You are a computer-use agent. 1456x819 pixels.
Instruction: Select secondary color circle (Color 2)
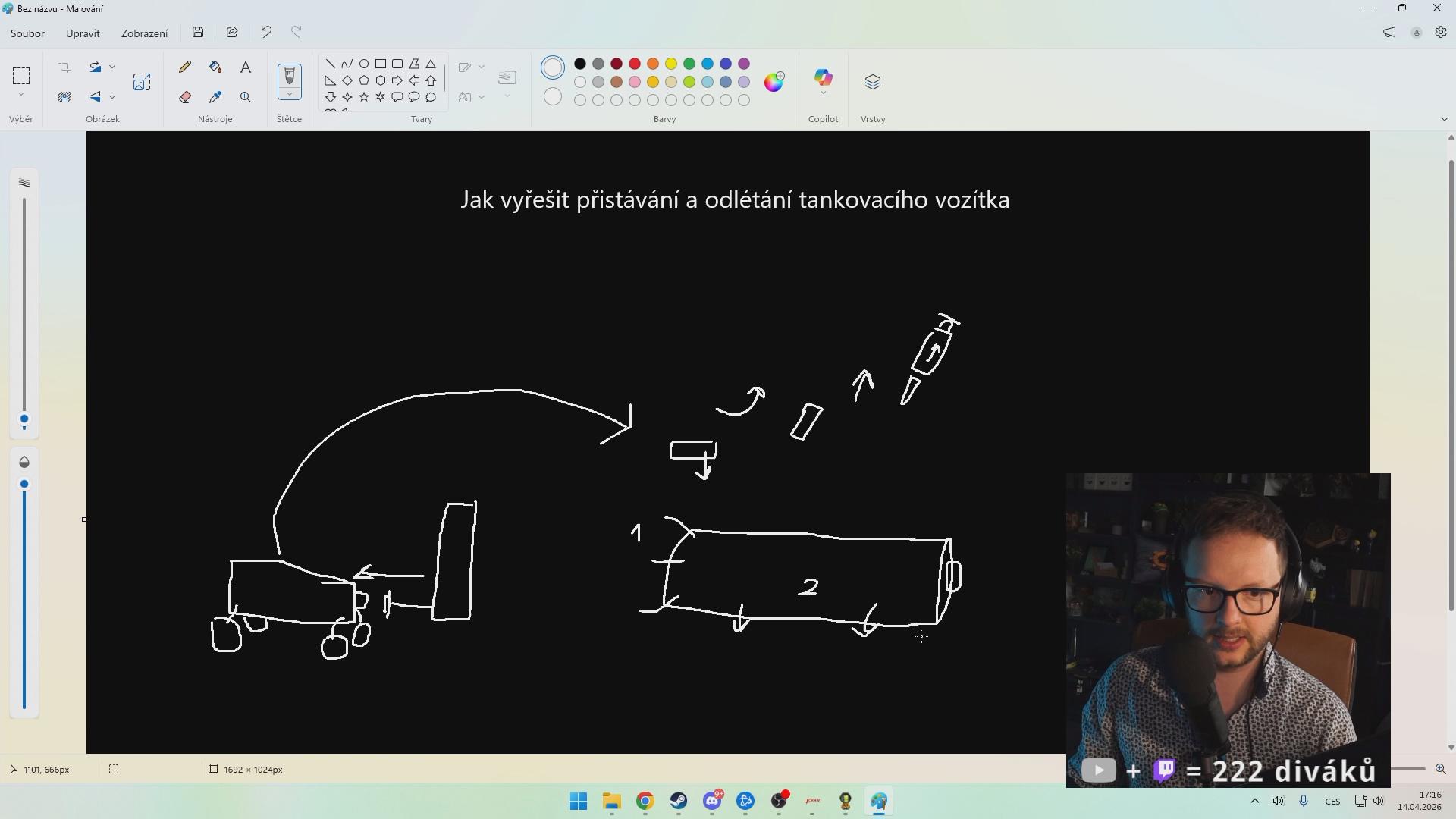tap(553, 97)
